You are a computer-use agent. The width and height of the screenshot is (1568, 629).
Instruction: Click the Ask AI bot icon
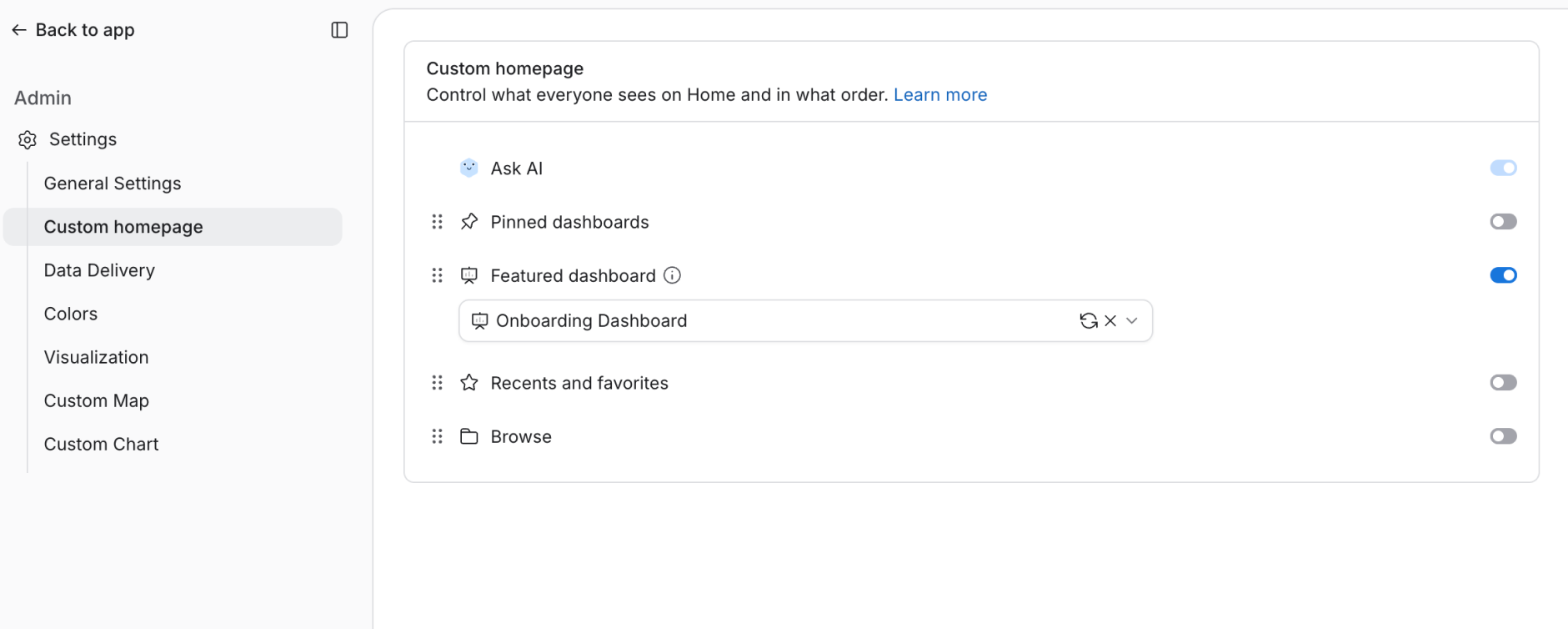(469, 168)
